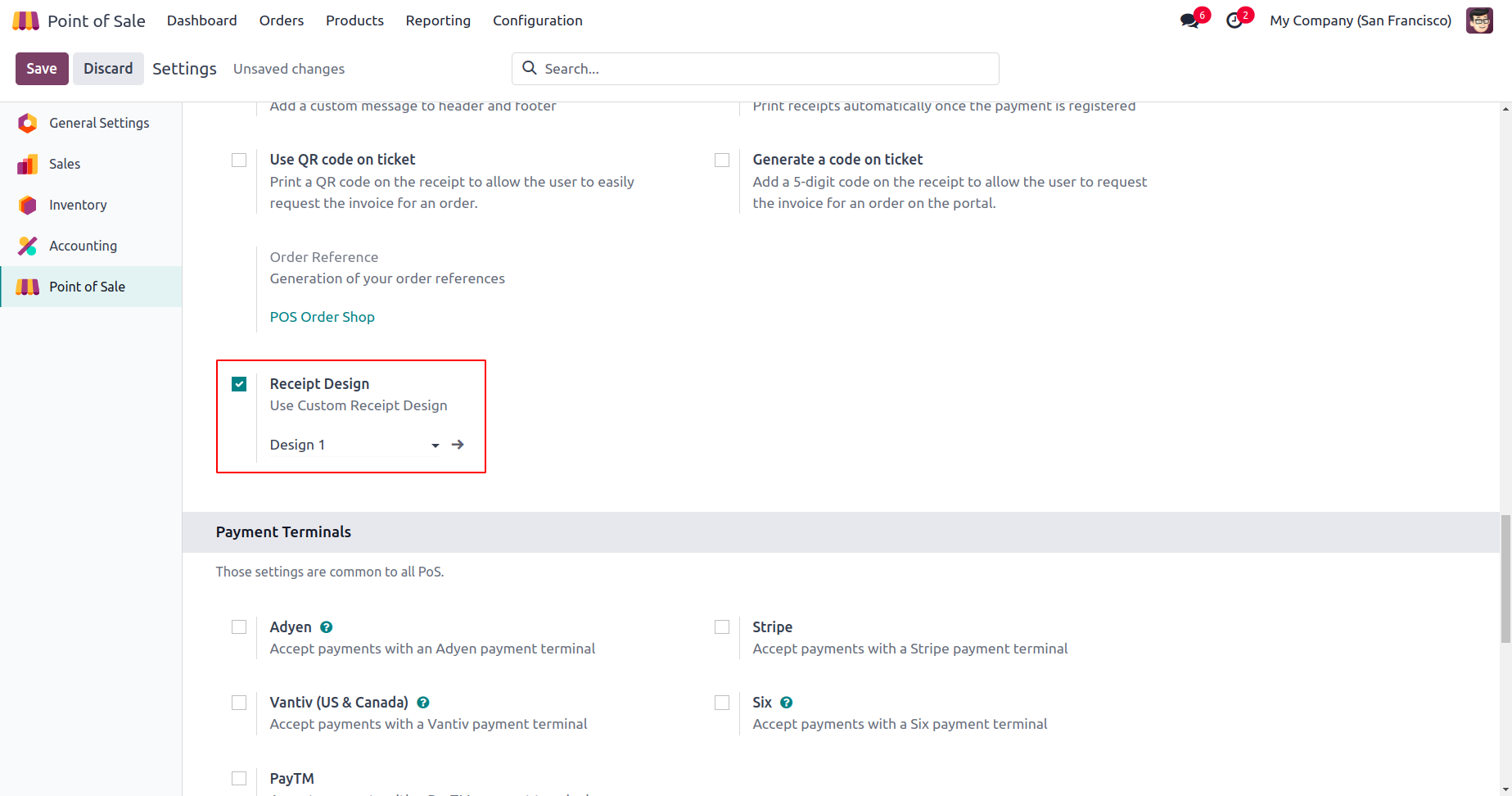Click the user avatar picture
Viewport: 1512px width, 796px height.
pyautogui.click(x=1479, y=20)
